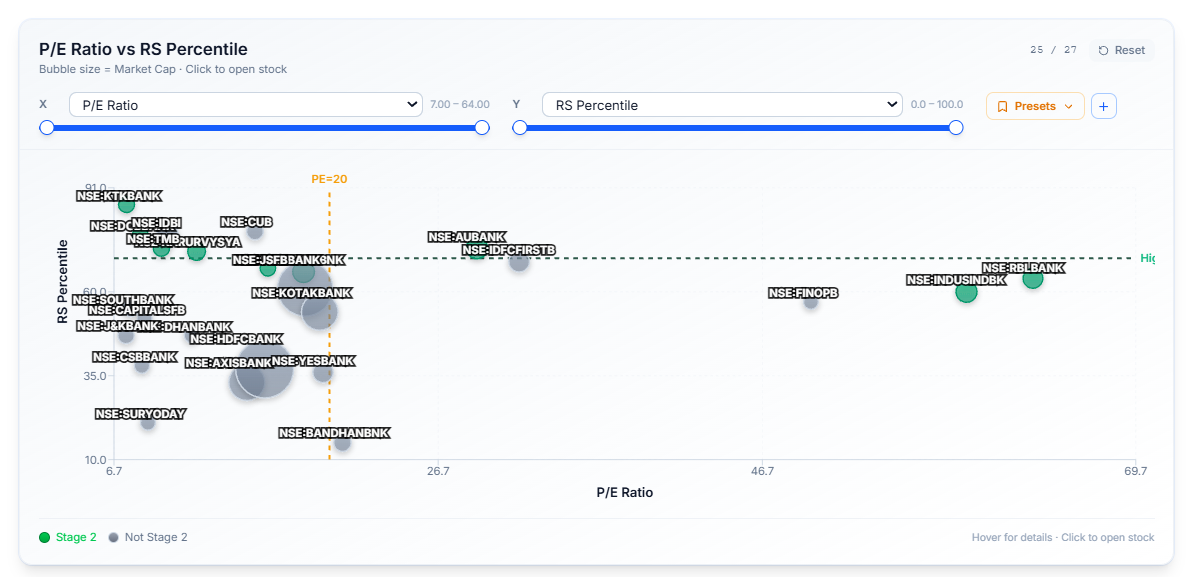Click the NSE:SOUTHBANK label
This screenshot has height=577, width=1190.
[x=123, y=300]
